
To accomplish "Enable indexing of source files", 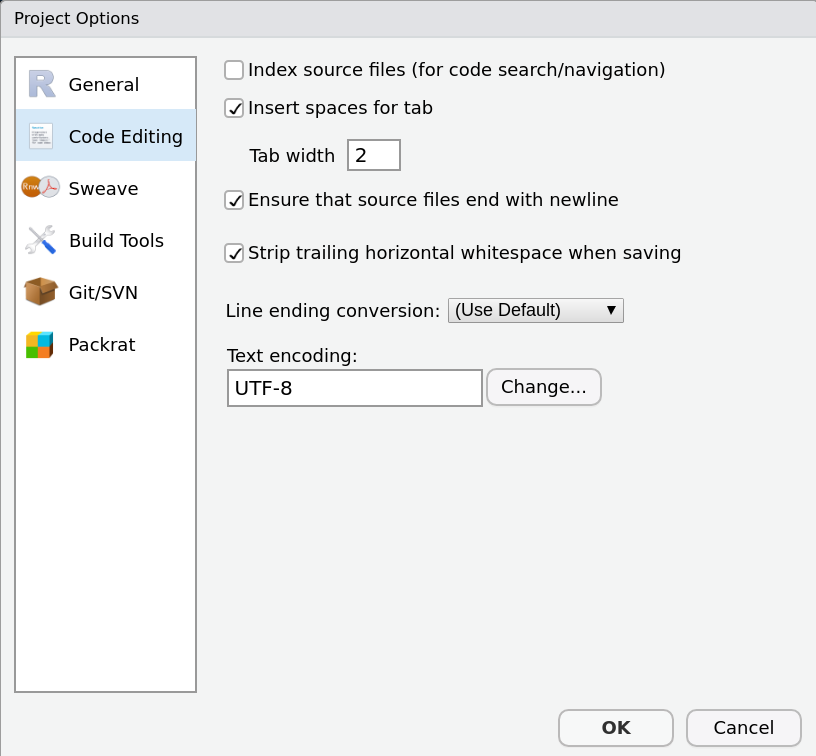I will click(233, 70).
